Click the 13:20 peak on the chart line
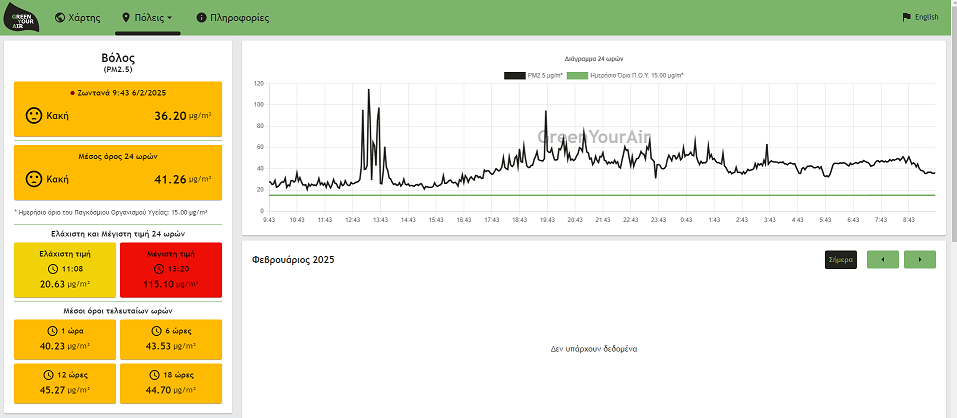 369,90
